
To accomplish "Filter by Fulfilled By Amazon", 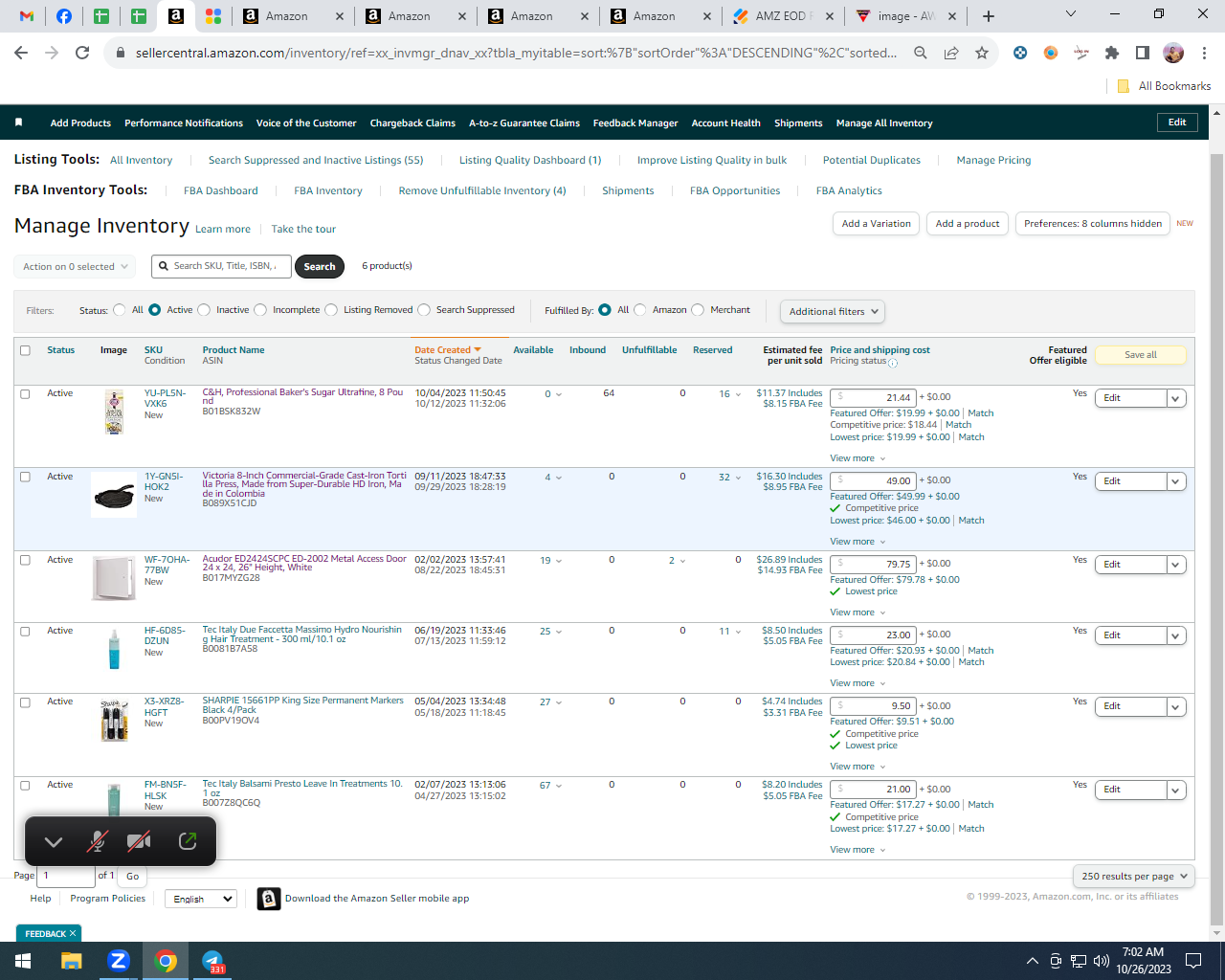I will coord(640,310).
